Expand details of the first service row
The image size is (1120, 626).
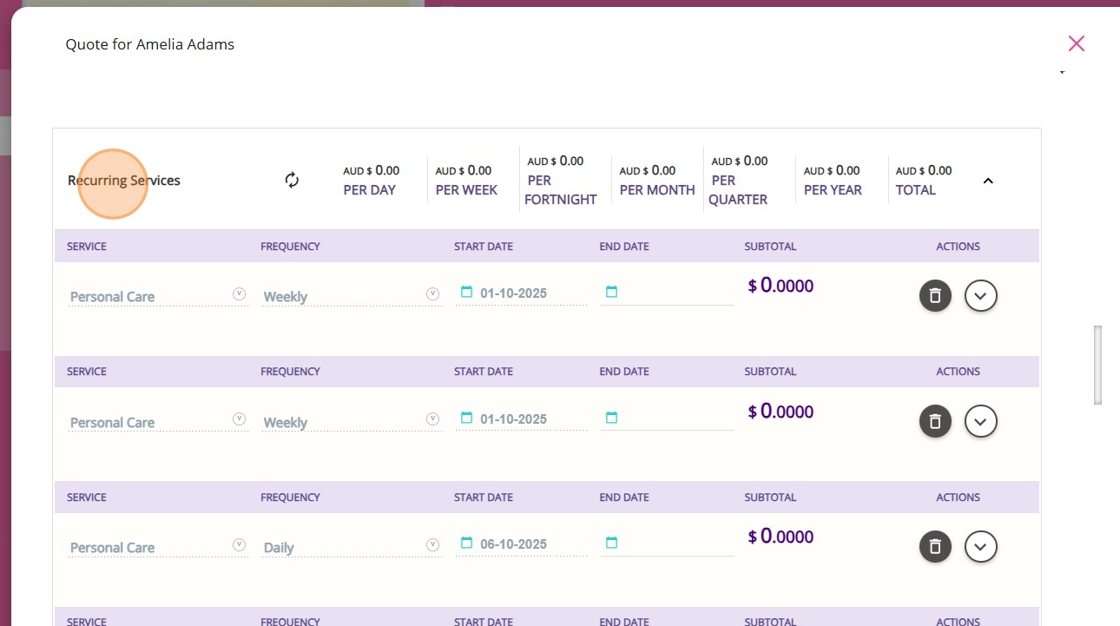click(x=981, y=296)
